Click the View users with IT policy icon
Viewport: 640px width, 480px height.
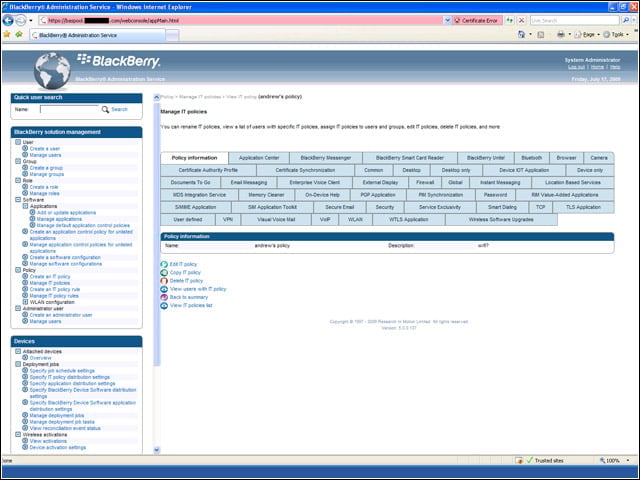pyautogui.click(x=164, y=289)
